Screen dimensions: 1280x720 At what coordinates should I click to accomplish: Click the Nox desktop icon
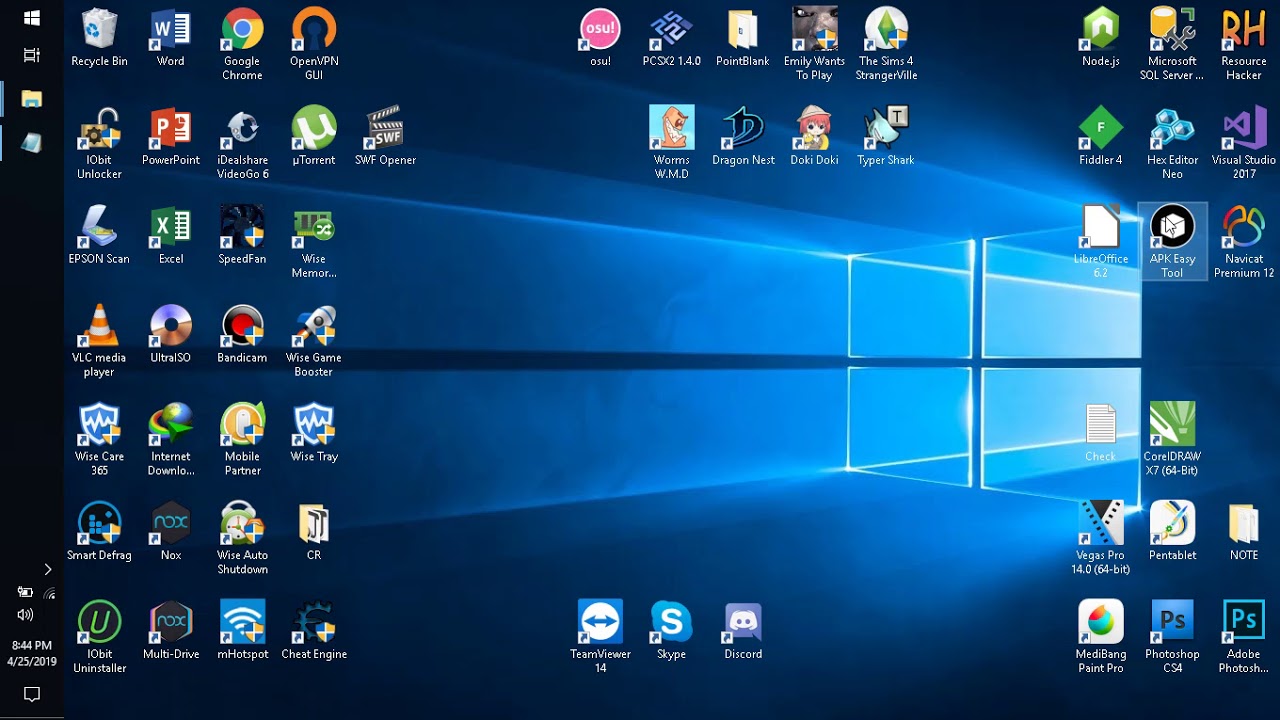[171, 533]
